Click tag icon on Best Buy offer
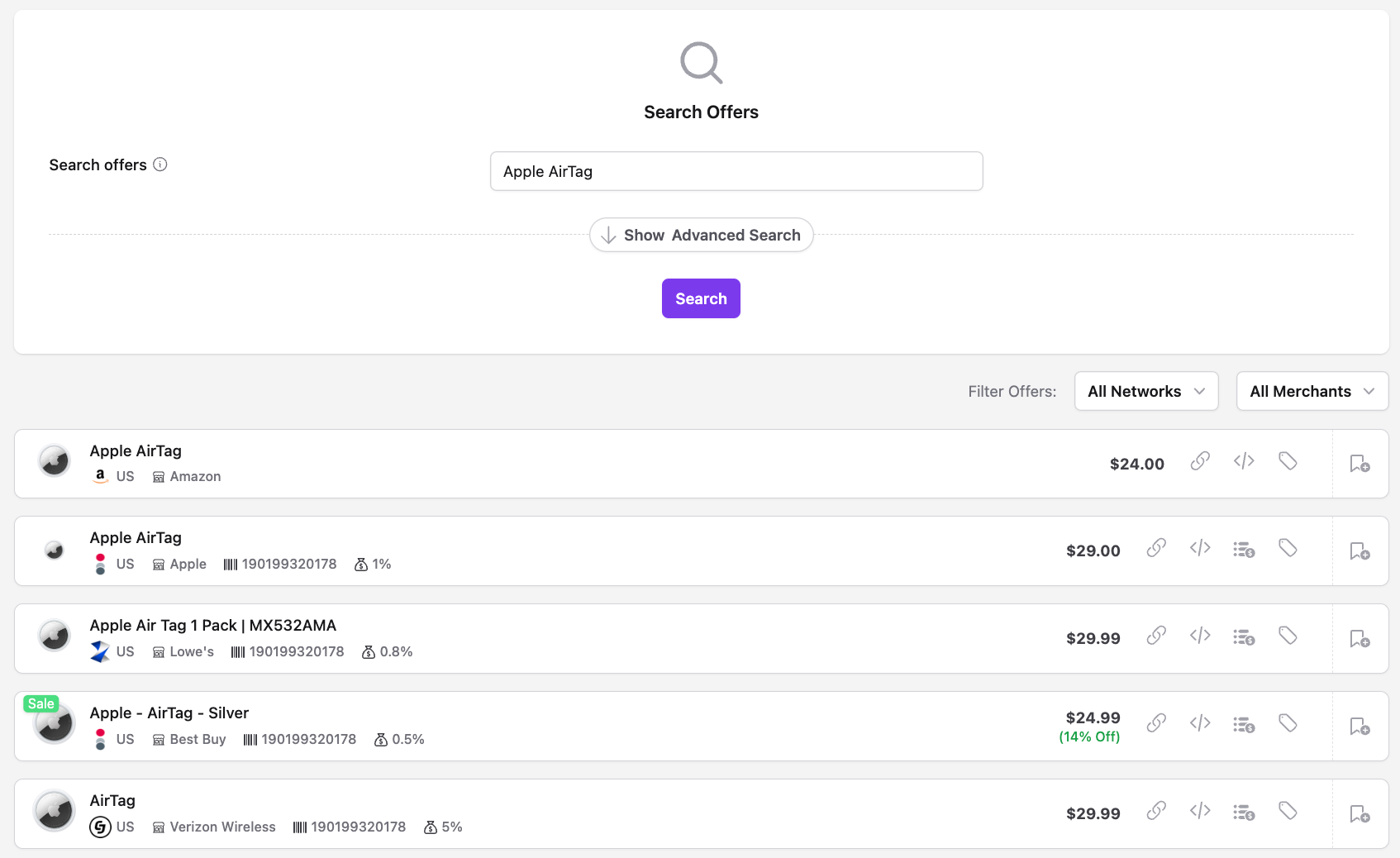The width and height of the screenshot is (1400, 858). (x=1288, y=723)
